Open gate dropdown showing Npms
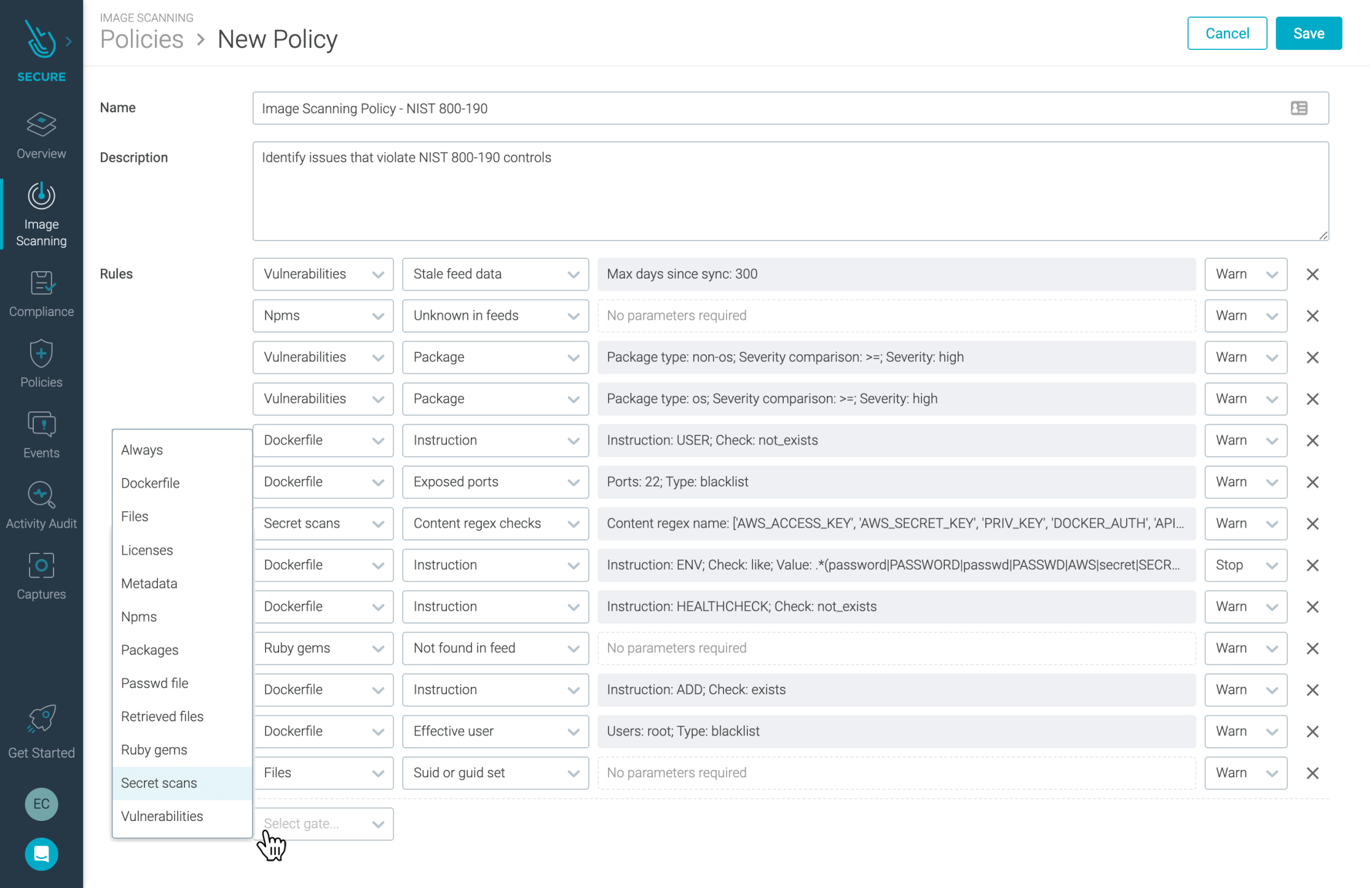This screenshot has height=888, width=1372. tap(323, 315)
